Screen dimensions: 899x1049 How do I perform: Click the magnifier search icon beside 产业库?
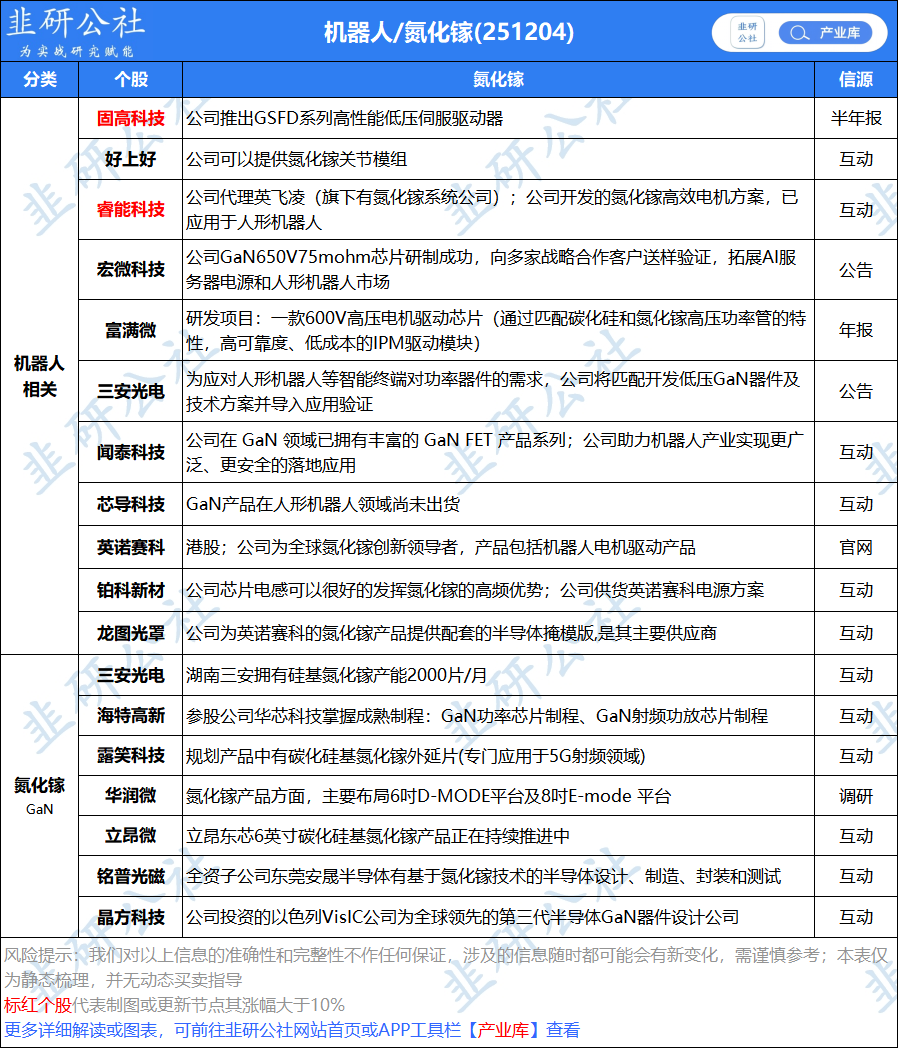pos(798,32)
